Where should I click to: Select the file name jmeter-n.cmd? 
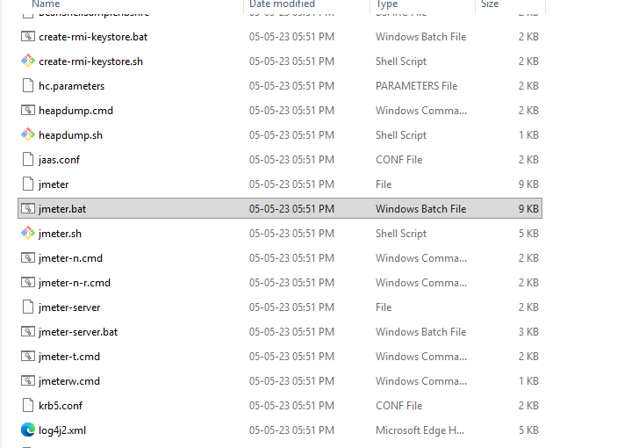[x=70, y=258]
